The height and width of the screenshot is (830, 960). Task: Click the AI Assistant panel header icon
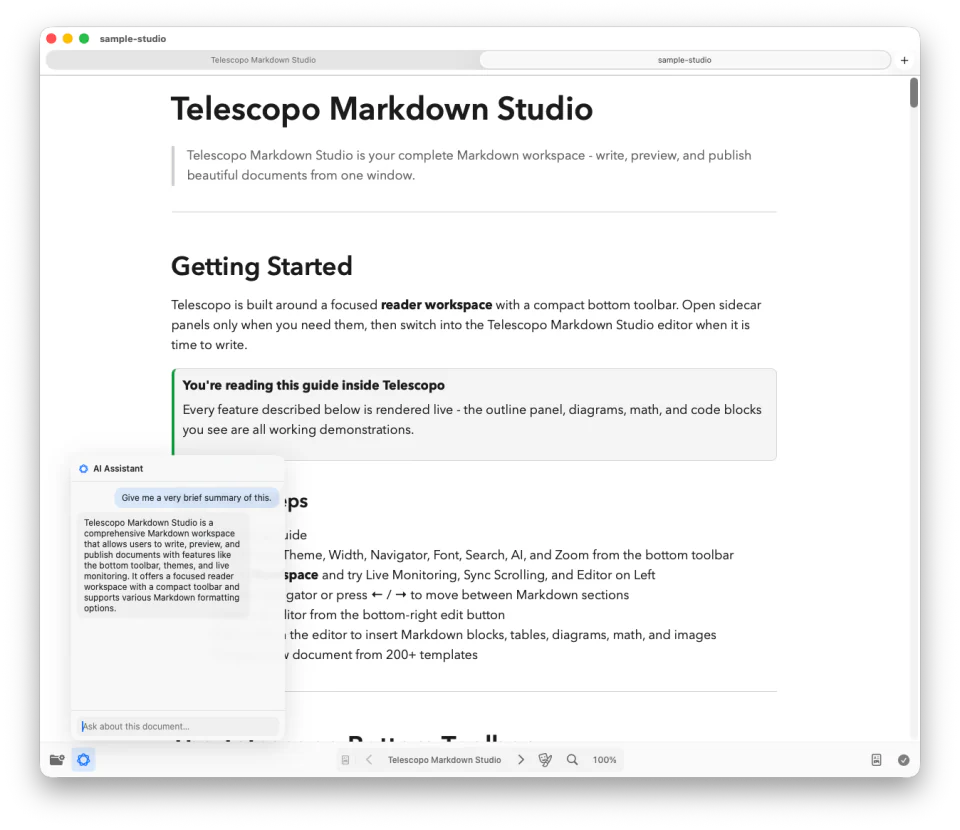tap(83, 469)
